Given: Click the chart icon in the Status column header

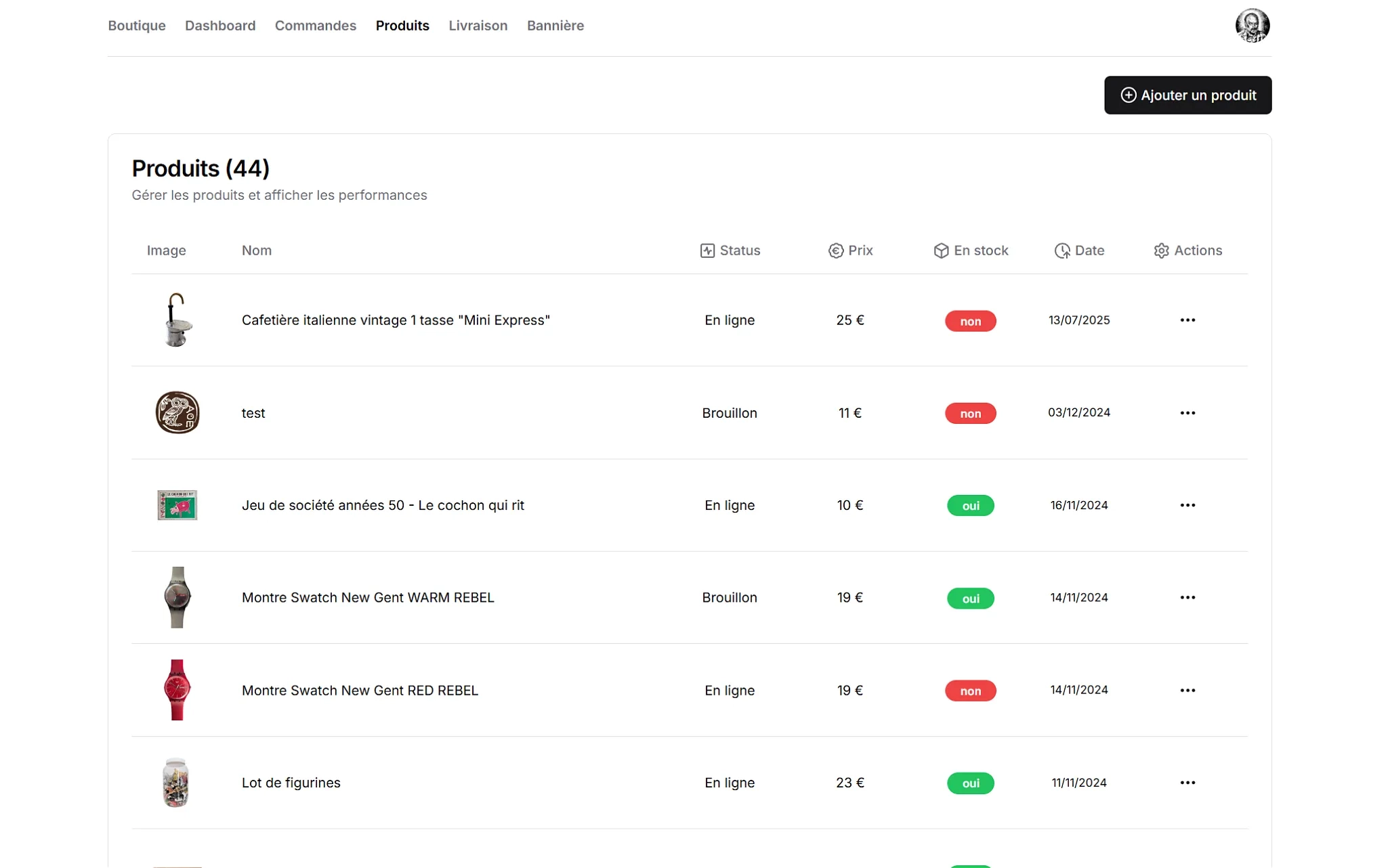Looking at the screenshot, I should click(707, 250).
